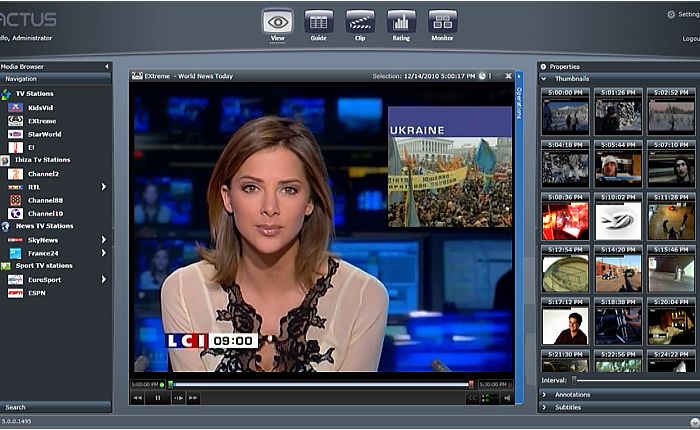The height and width of the screenshot is (430, 700).
Task: Open the 5:05:44 PM thumbnail
Action: pos(618,164)
